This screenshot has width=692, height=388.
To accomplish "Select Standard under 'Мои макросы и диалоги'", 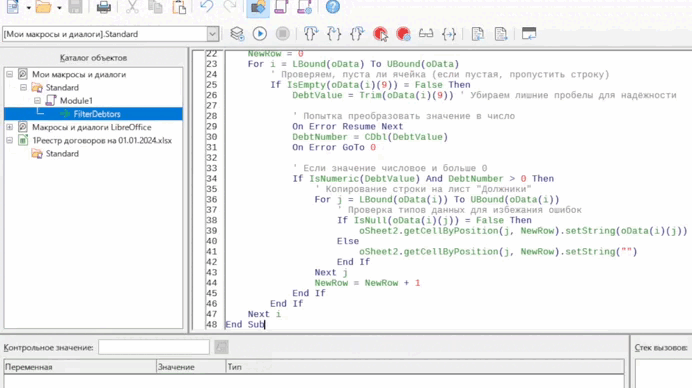I will tap(62, 87).
